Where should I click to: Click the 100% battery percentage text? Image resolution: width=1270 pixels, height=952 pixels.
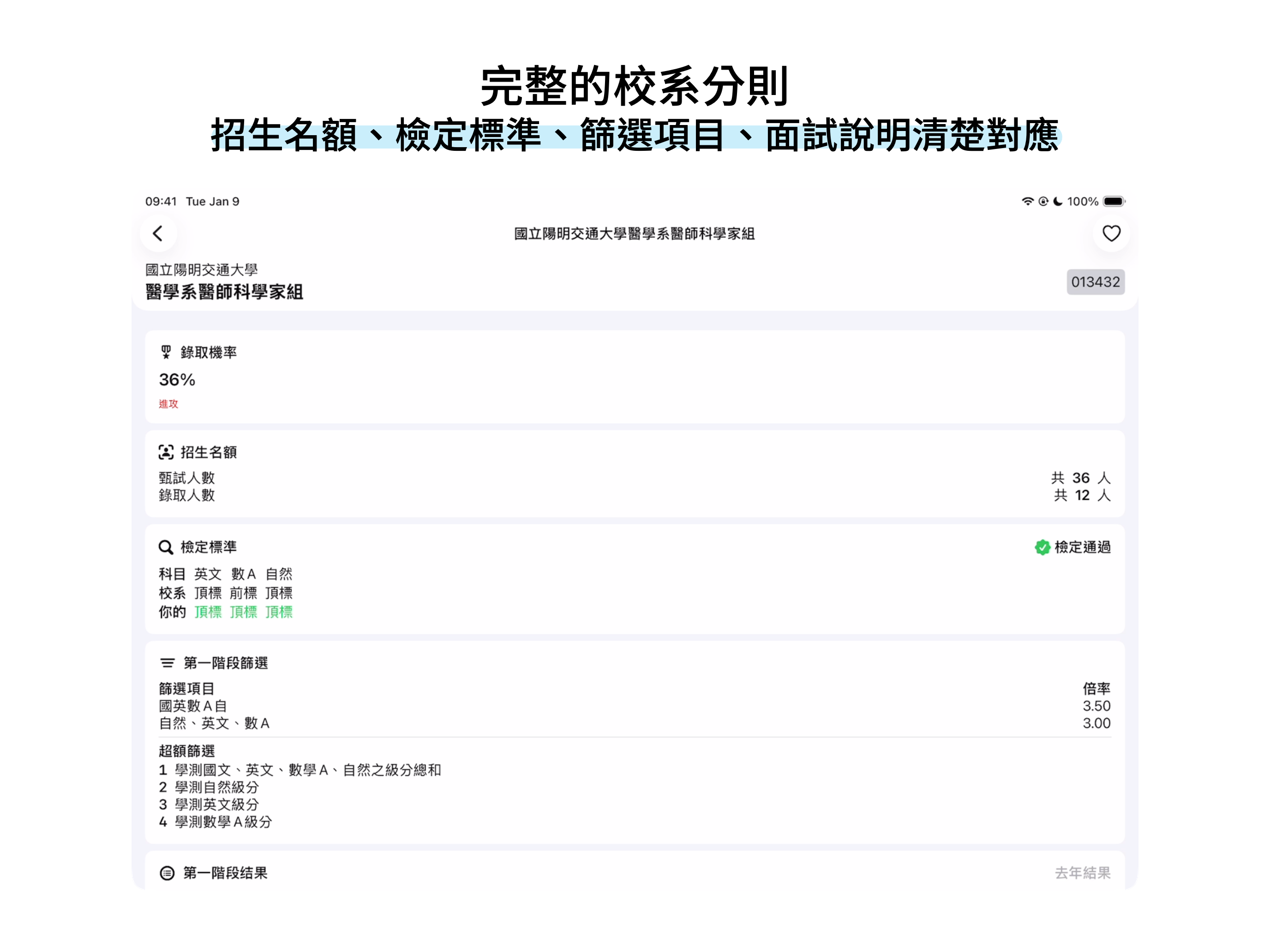pos(1082,202)
